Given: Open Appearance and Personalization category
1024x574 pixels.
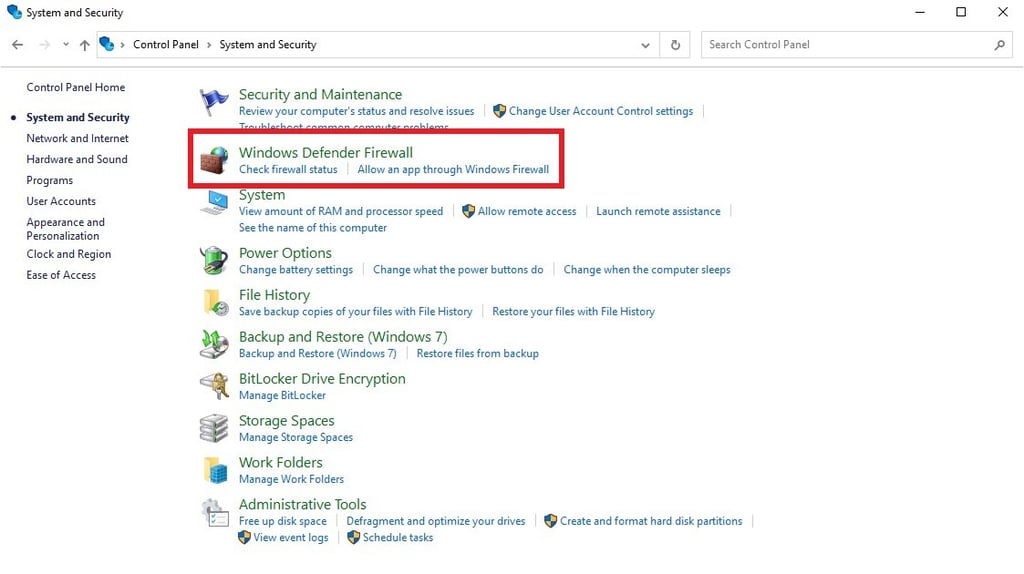Looking at the screenshot, I should click(65, 229).
